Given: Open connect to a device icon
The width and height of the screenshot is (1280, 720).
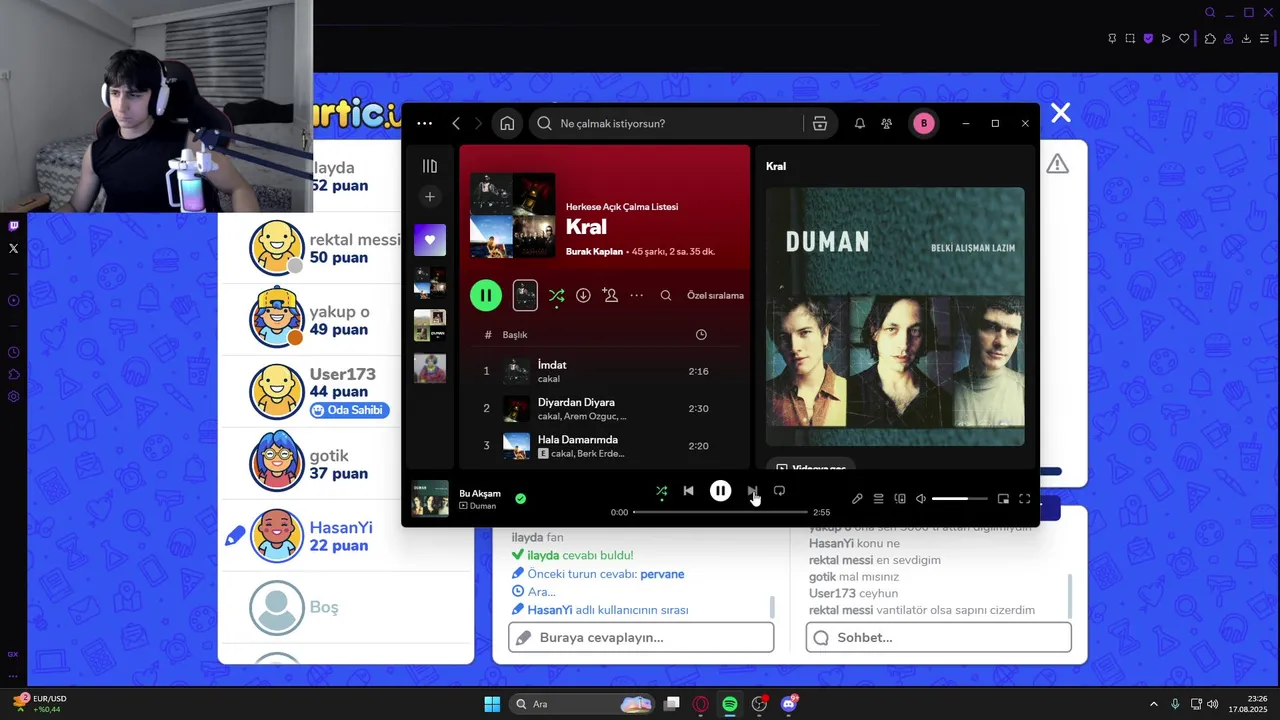Looking at the screenshot, I should point(900,499).
